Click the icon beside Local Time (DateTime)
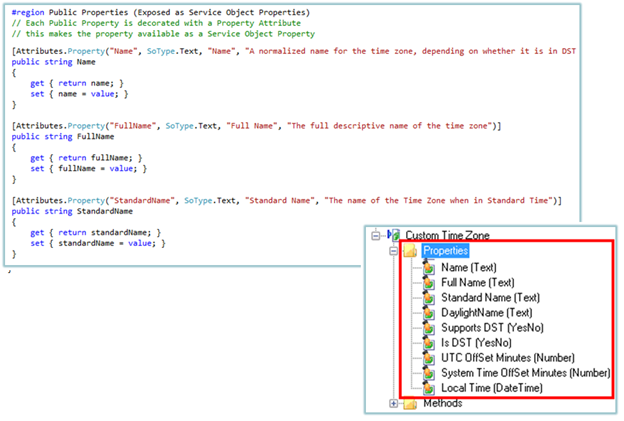This screenshot has height=421, width=624. click(x=429, y=388)
